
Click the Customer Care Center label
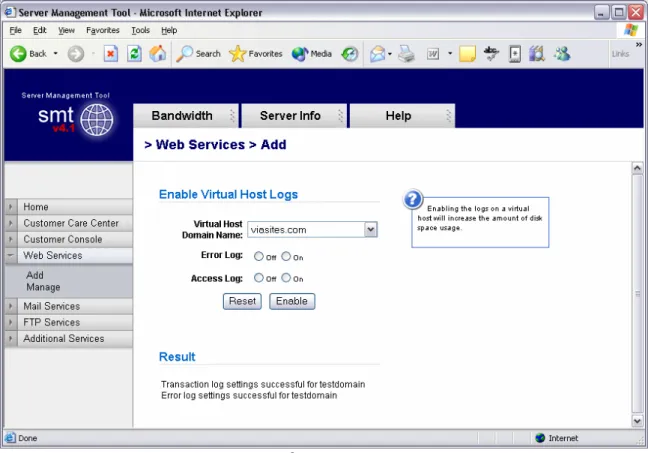pyautogui.click(x=71, y=223)
